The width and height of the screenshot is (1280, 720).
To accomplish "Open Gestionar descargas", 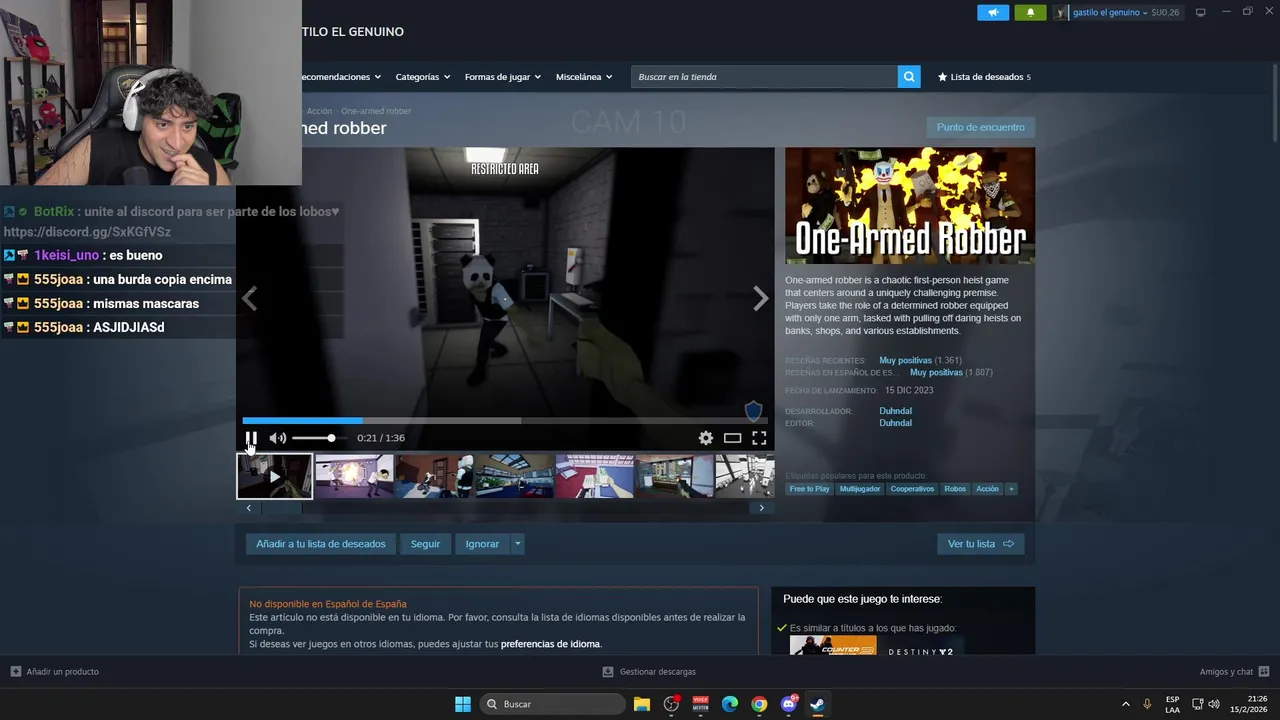I will point(650,672).
